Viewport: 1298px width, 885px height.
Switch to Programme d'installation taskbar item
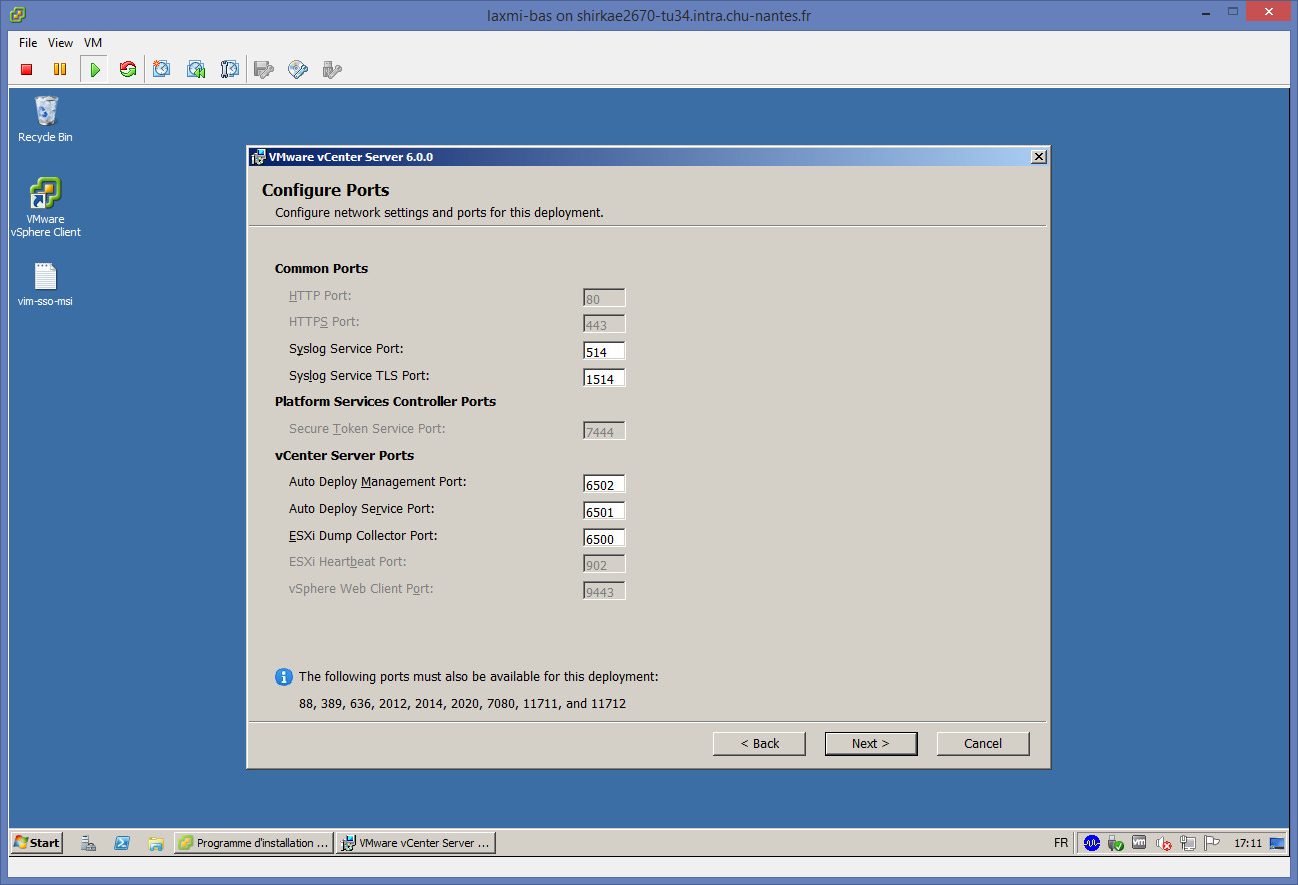click(253, 843)
